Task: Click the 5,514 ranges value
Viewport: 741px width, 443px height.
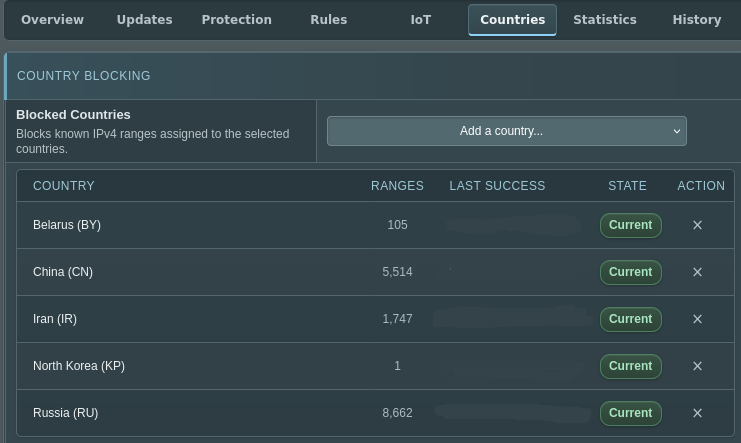Action: (397, 272)
